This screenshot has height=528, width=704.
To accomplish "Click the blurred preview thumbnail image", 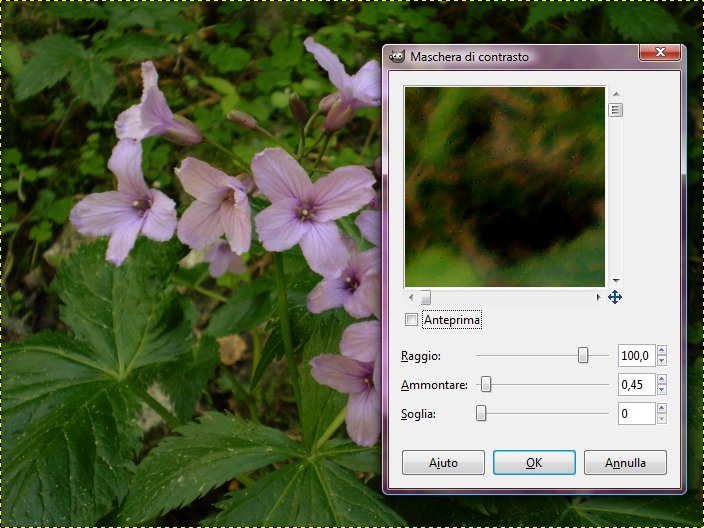I will (x=505, y=187).
